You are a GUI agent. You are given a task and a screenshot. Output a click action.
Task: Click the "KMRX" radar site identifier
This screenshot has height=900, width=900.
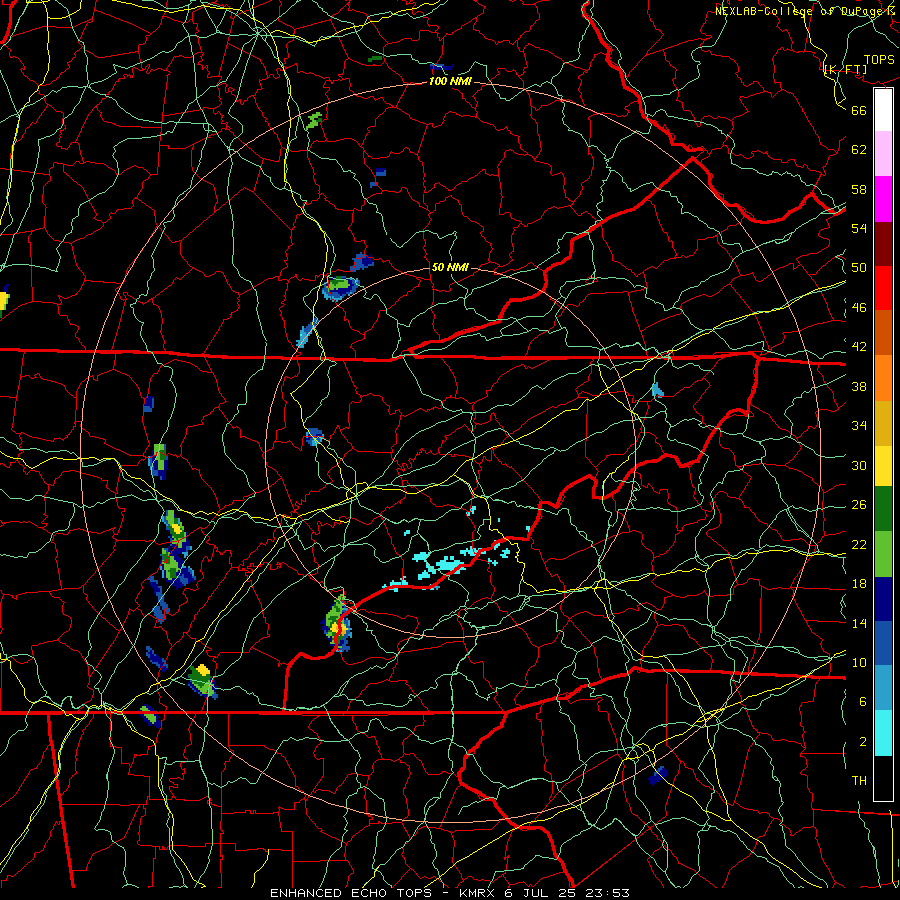click(x=479, y=893)
